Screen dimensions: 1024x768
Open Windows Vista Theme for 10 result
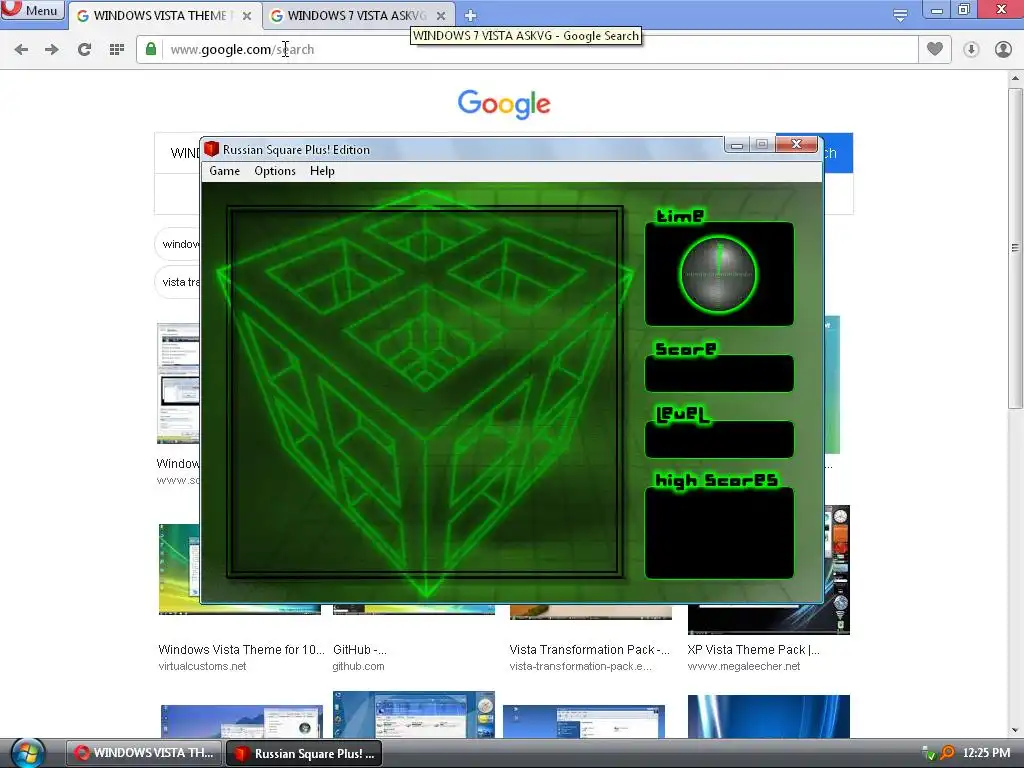coord(241,650)
